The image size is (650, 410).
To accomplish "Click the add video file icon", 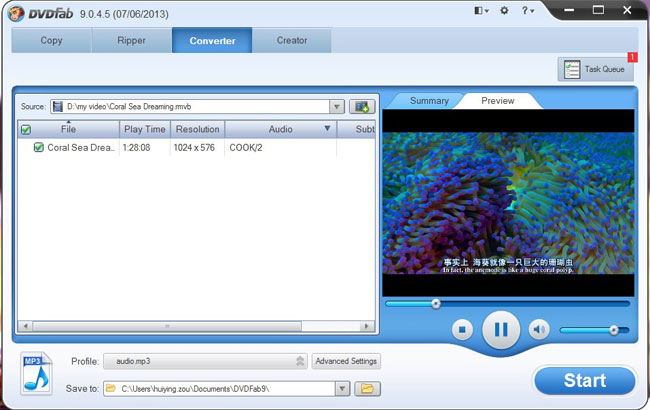I will click(362, 107).
